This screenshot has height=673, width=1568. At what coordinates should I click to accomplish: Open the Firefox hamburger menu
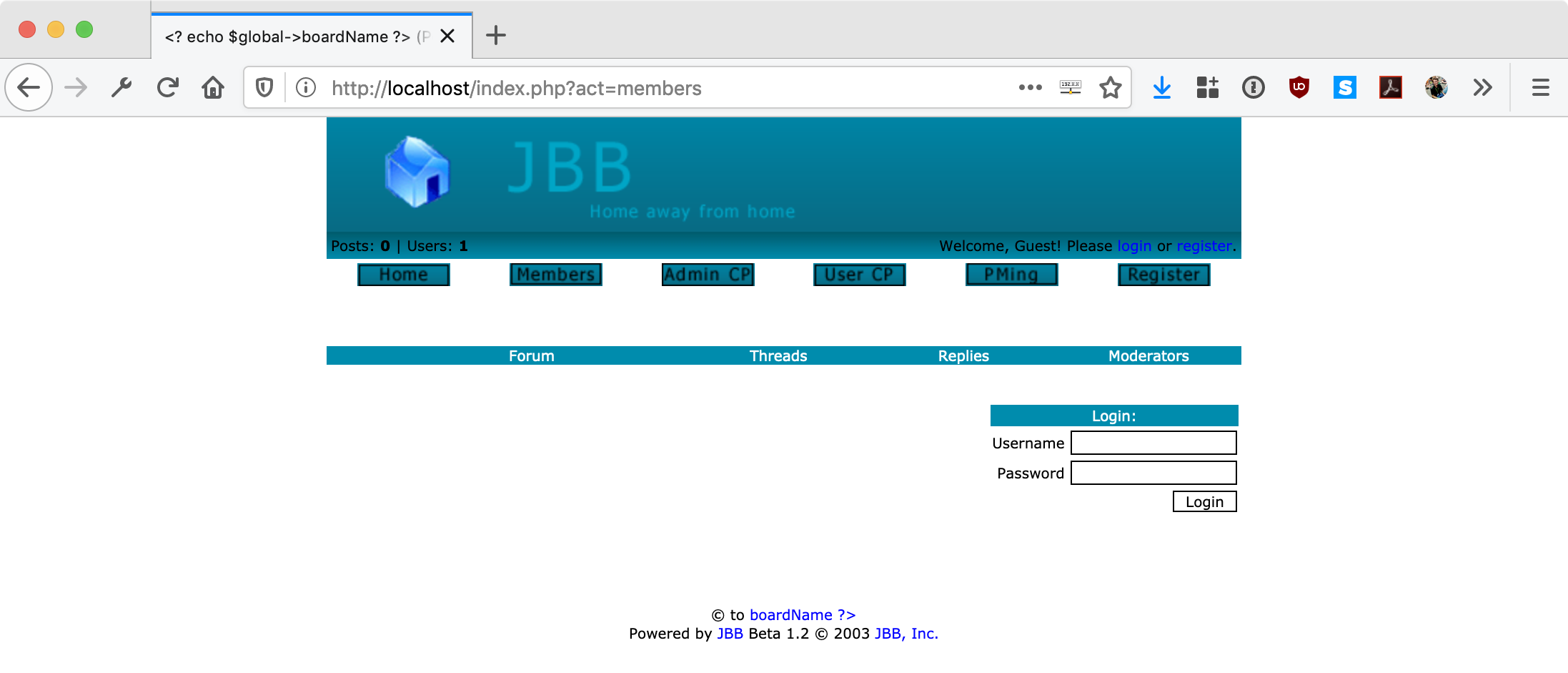1540,88
